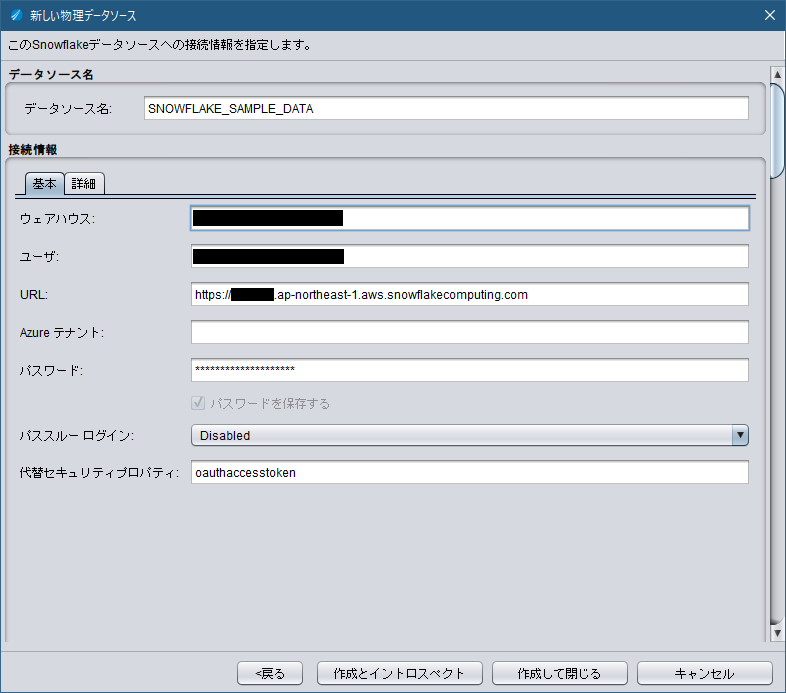Click the パススルー ログイン: label

click(77, 436)
